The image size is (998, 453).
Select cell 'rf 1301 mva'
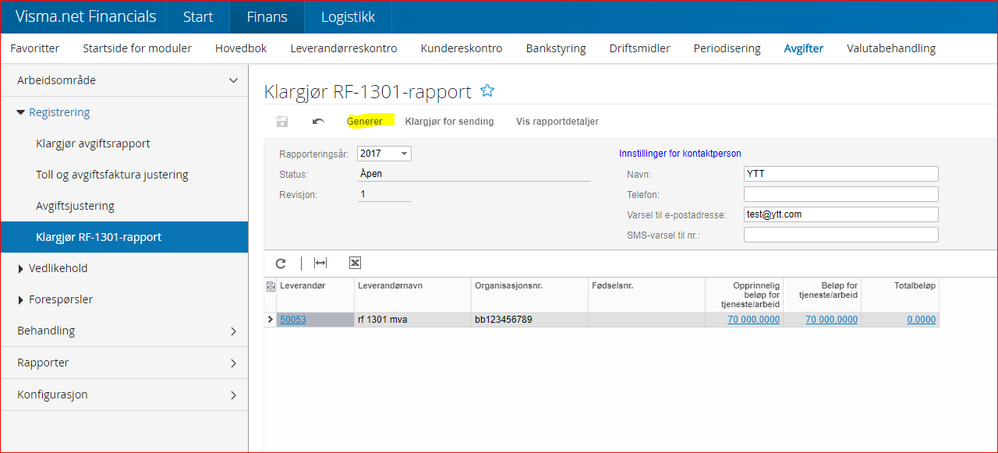tap(412, 320)
